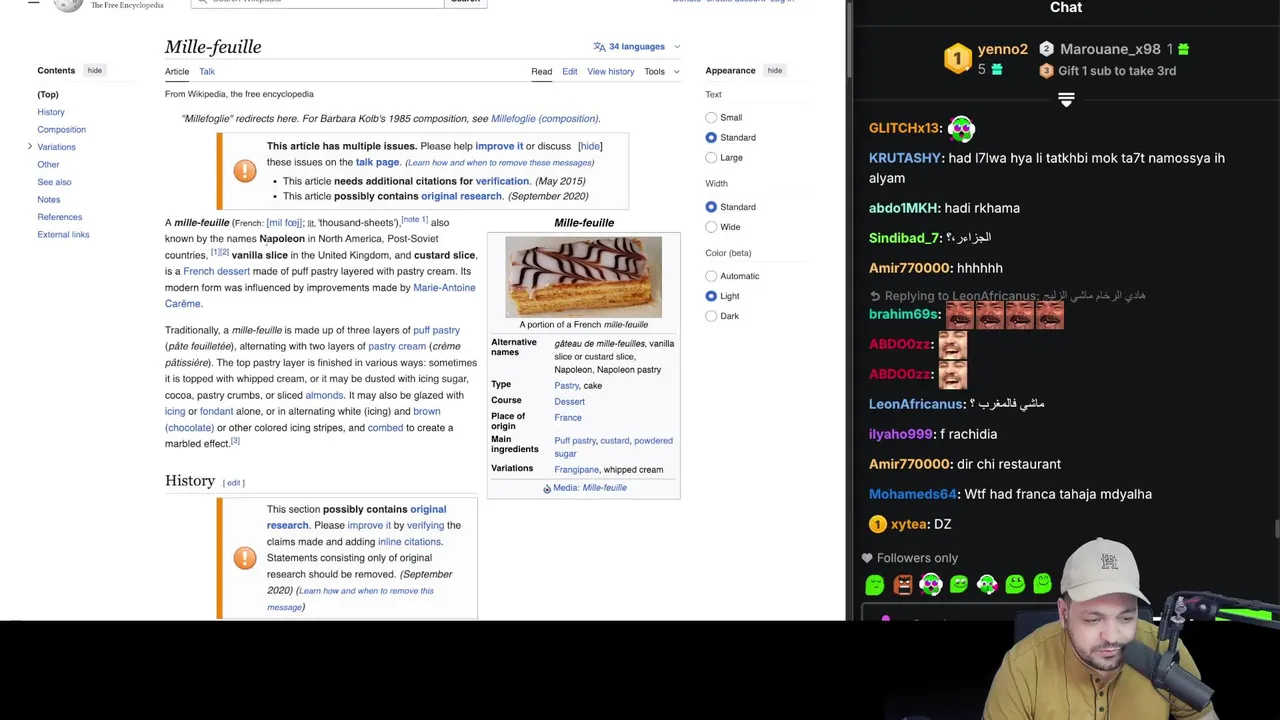Open the Tools dropdown menu

pyautogui.click(x=662, y=71)
